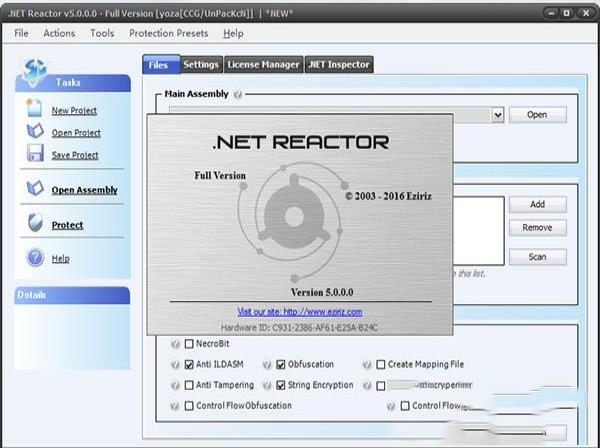
Task: Check Control FlowObfuscation option
Action: pyautogui.click(x=189, y=406)
